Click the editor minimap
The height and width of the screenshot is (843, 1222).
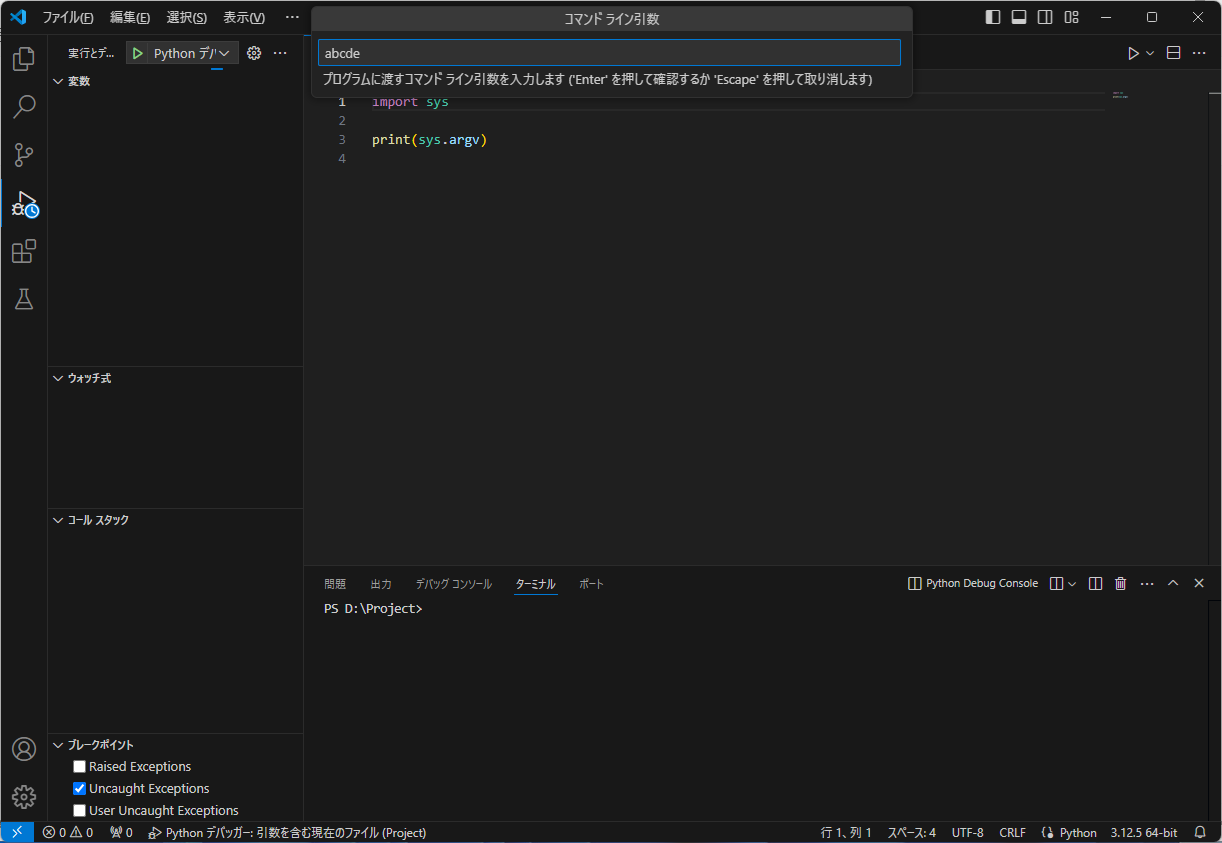1120,95
